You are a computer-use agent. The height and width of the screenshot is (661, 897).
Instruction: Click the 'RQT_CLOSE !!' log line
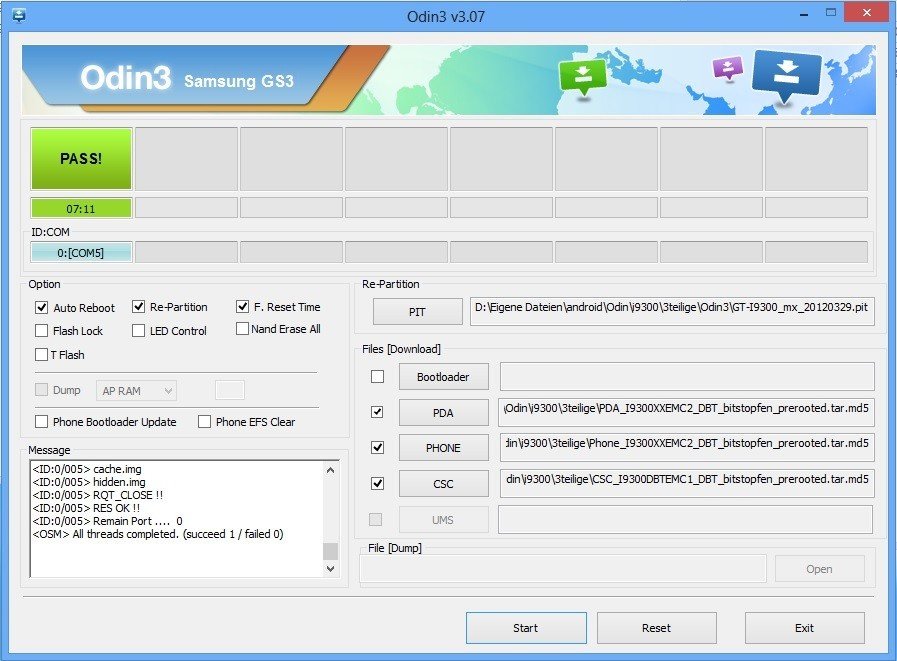(x=98, y=495)
